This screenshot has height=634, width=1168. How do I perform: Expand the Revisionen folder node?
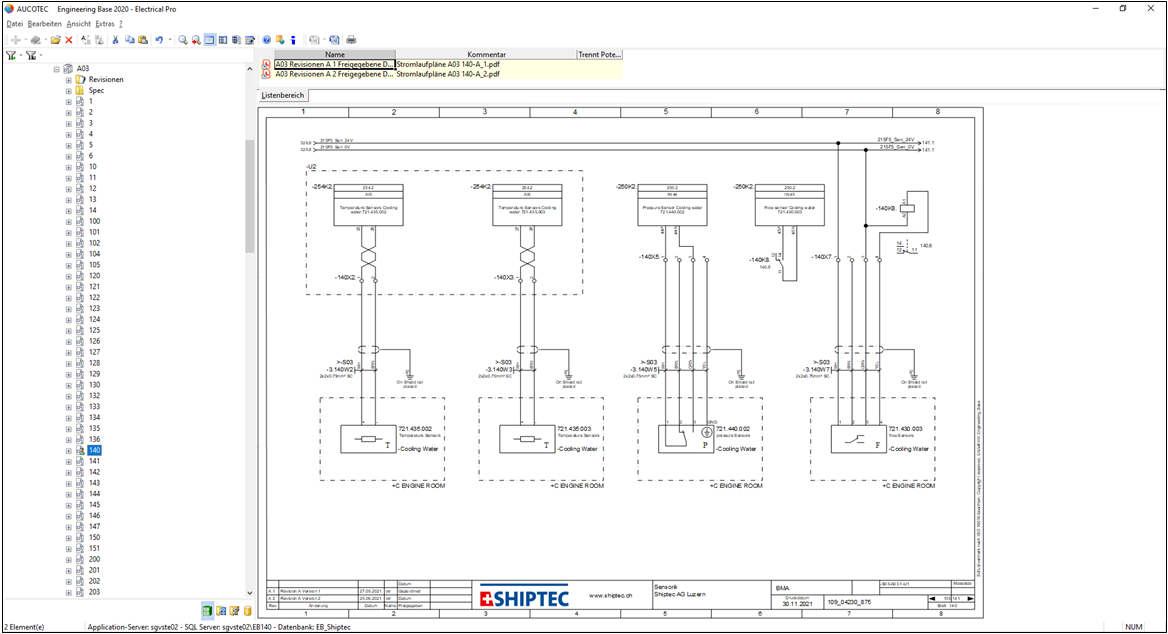[69, 80]
